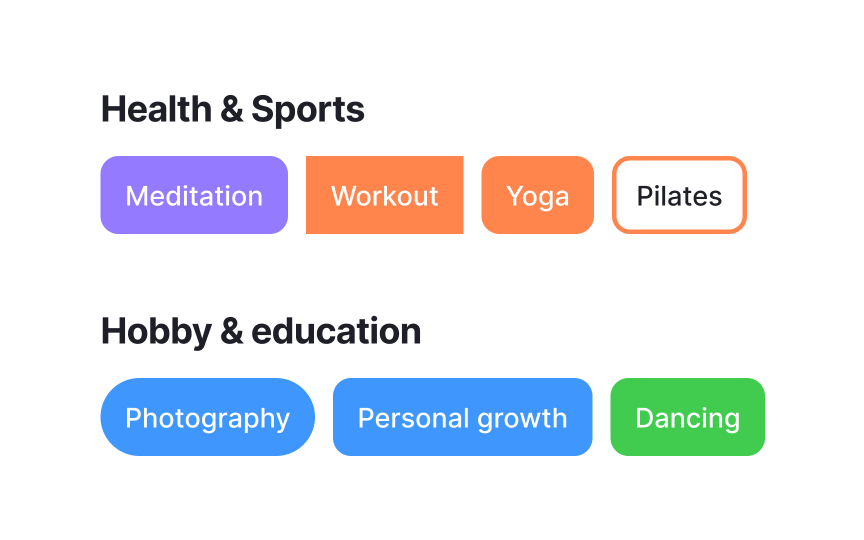Deselect the blue Personal growth chip

click(x=463, y=417)
